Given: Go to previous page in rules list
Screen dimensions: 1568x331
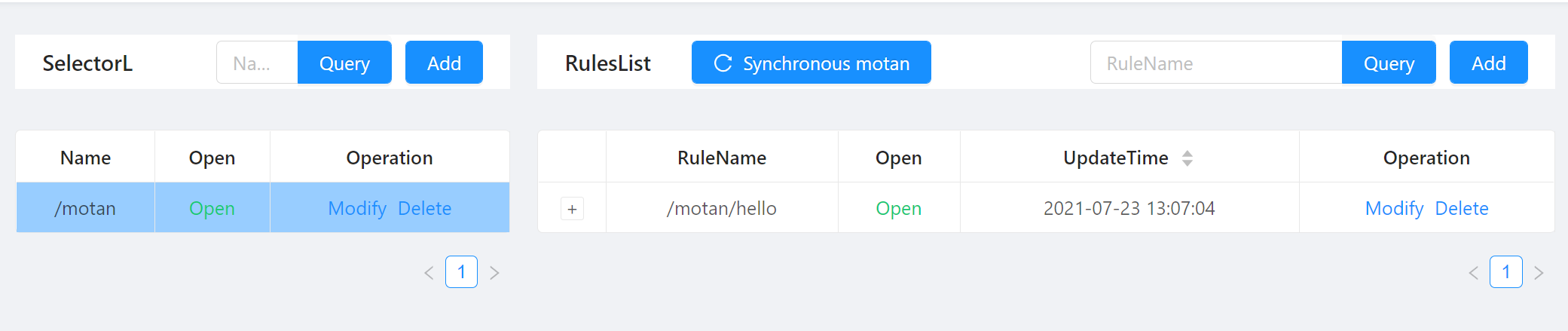Looking at the screenshot, I should pyautogui.click(x=1473, y=273).
